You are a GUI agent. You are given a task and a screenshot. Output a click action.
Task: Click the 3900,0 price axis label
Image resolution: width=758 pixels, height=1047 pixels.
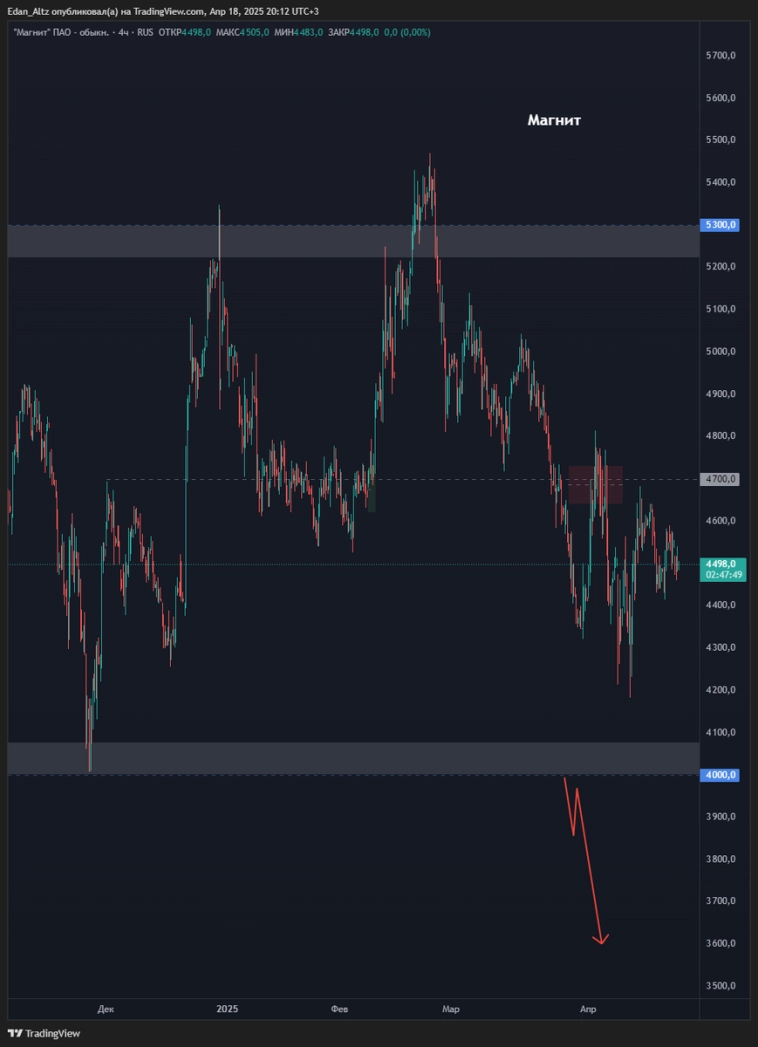pos(720,817)
